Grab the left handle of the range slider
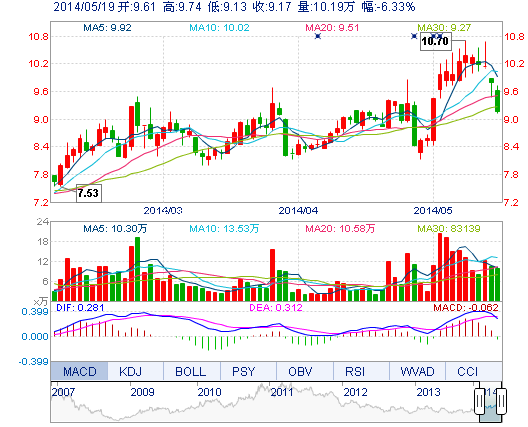Image resolution: width=528 pixels, height=427 pixels. [x=480, y=401]
